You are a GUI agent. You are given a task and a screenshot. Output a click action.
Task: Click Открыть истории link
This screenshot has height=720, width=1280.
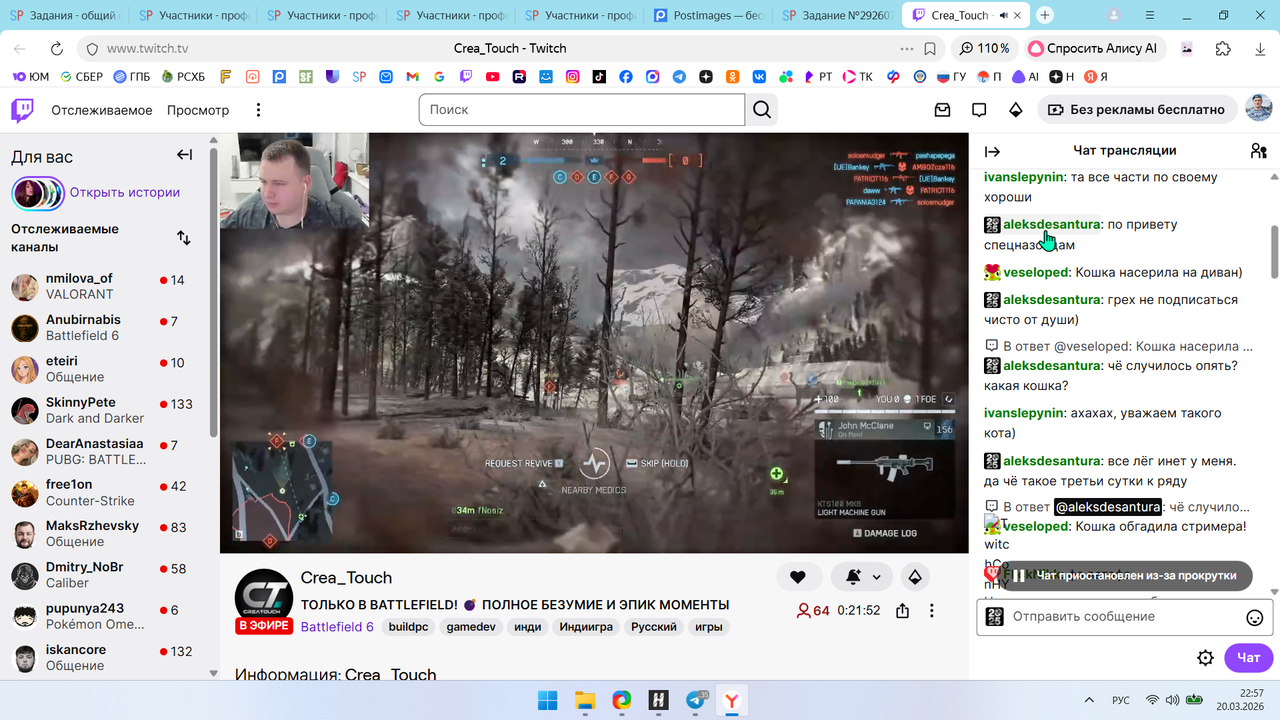tap(125, 193)
